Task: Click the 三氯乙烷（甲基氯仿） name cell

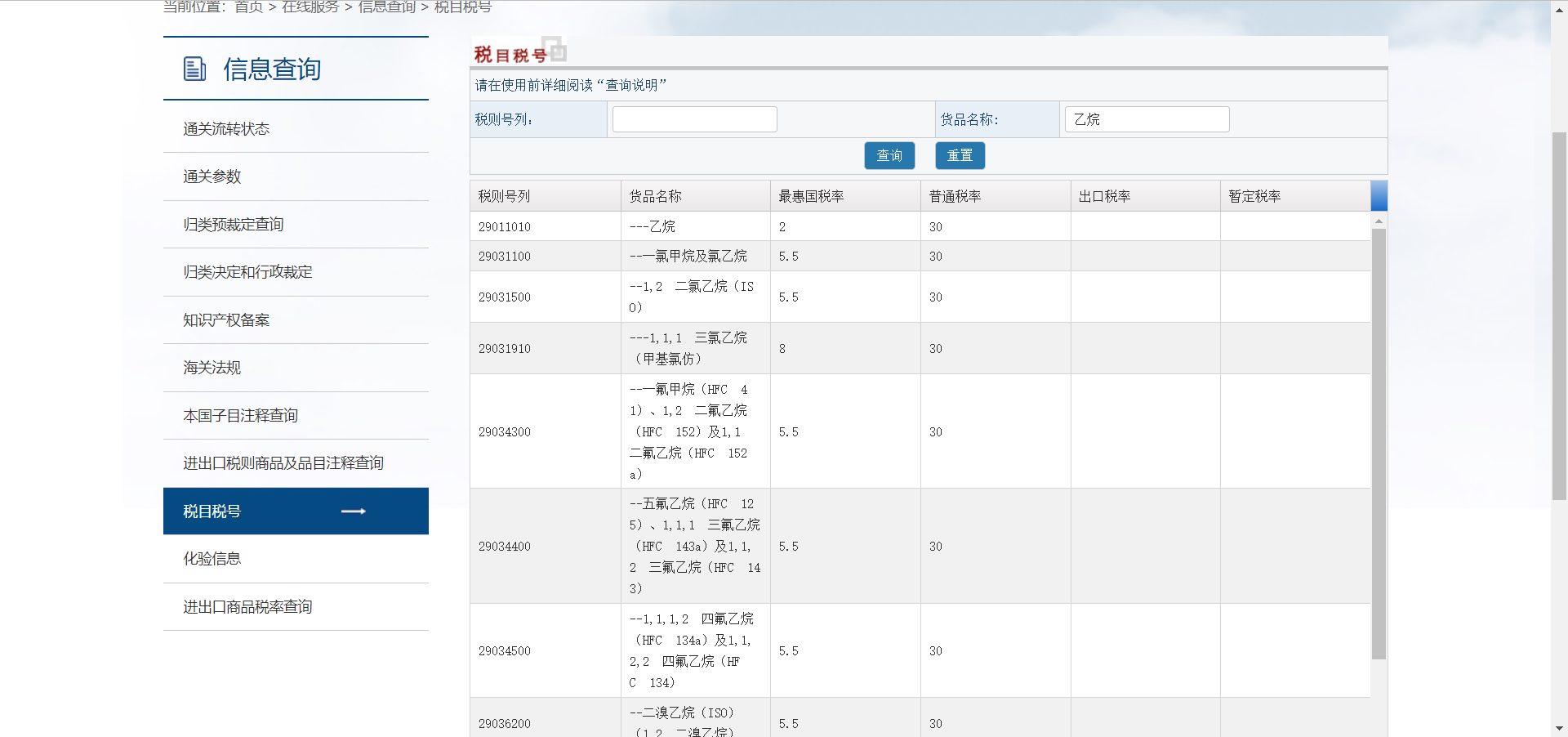Action: [x=696, y=348]
